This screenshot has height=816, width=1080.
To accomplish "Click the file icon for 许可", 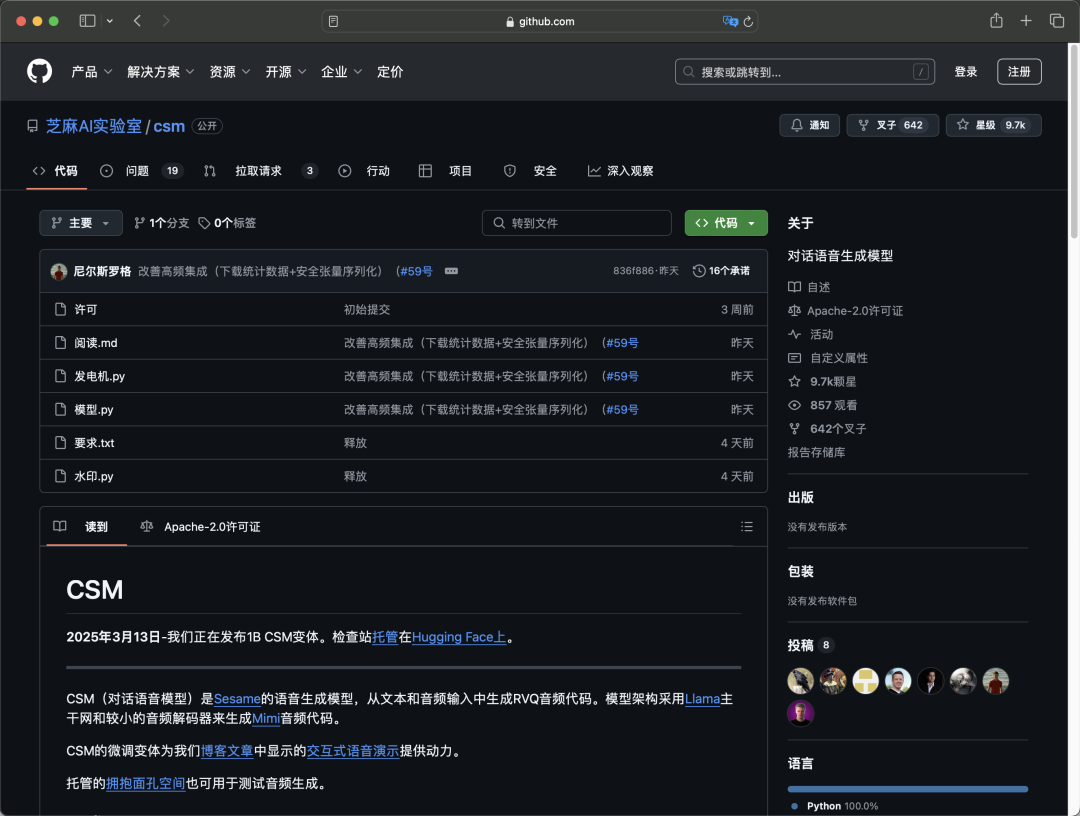I will point(60,310).
